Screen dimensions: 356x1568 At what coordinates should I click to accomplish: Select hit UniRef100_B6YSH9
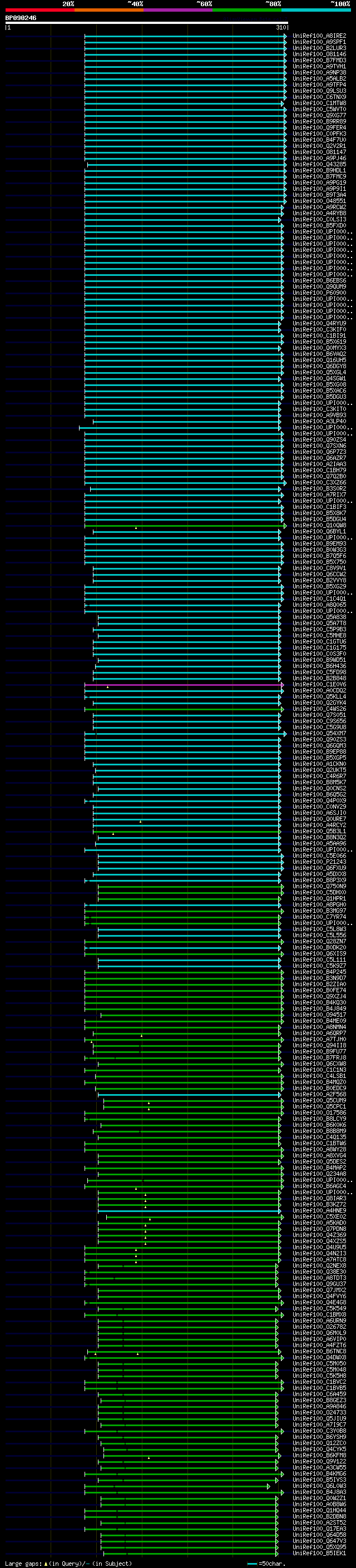tap(319, 1438)
